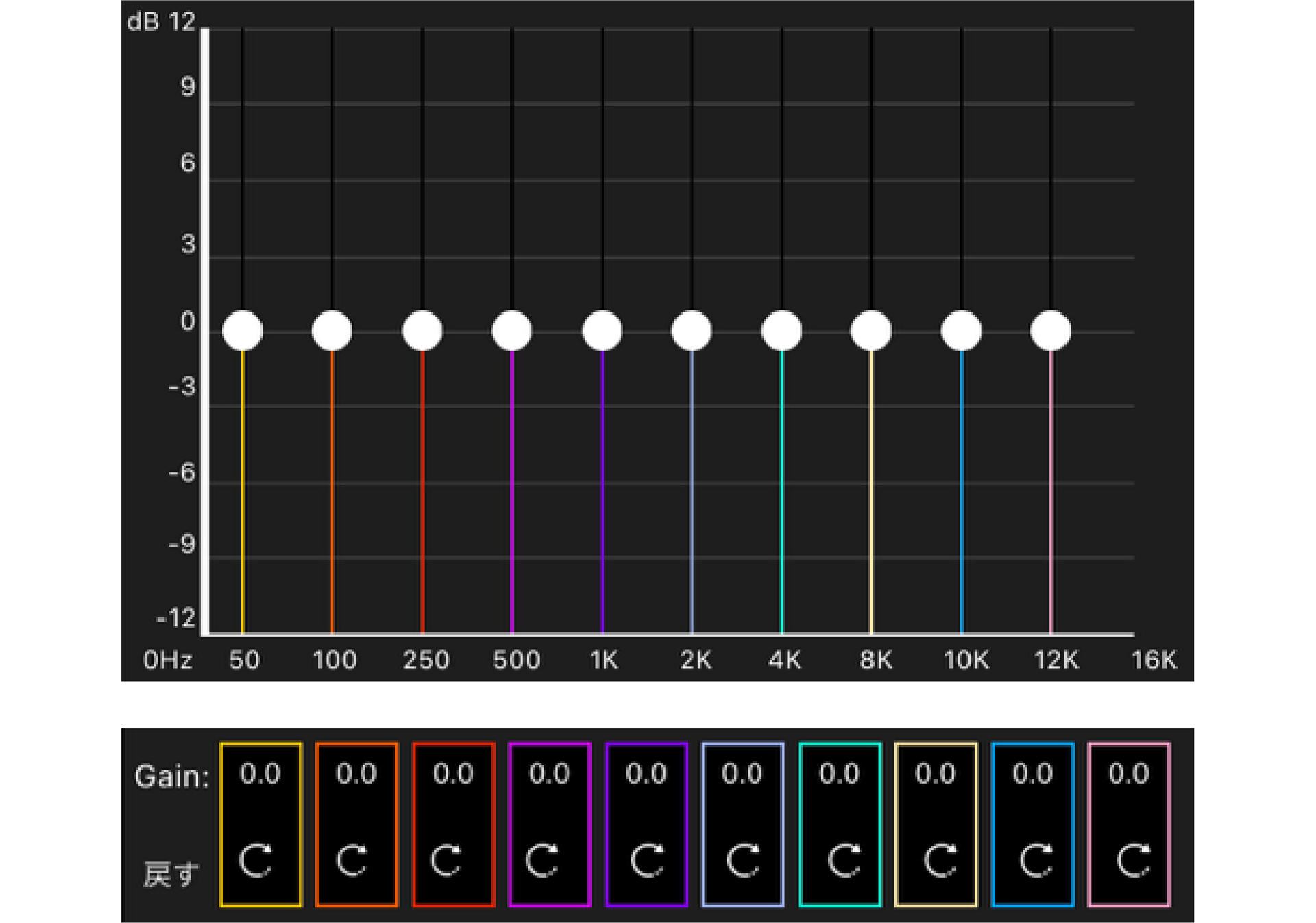Image resolution: width=1316 pixels, height=923 pixels.
Task: Reset the orange 100Hz band gain
Action: 353,861
